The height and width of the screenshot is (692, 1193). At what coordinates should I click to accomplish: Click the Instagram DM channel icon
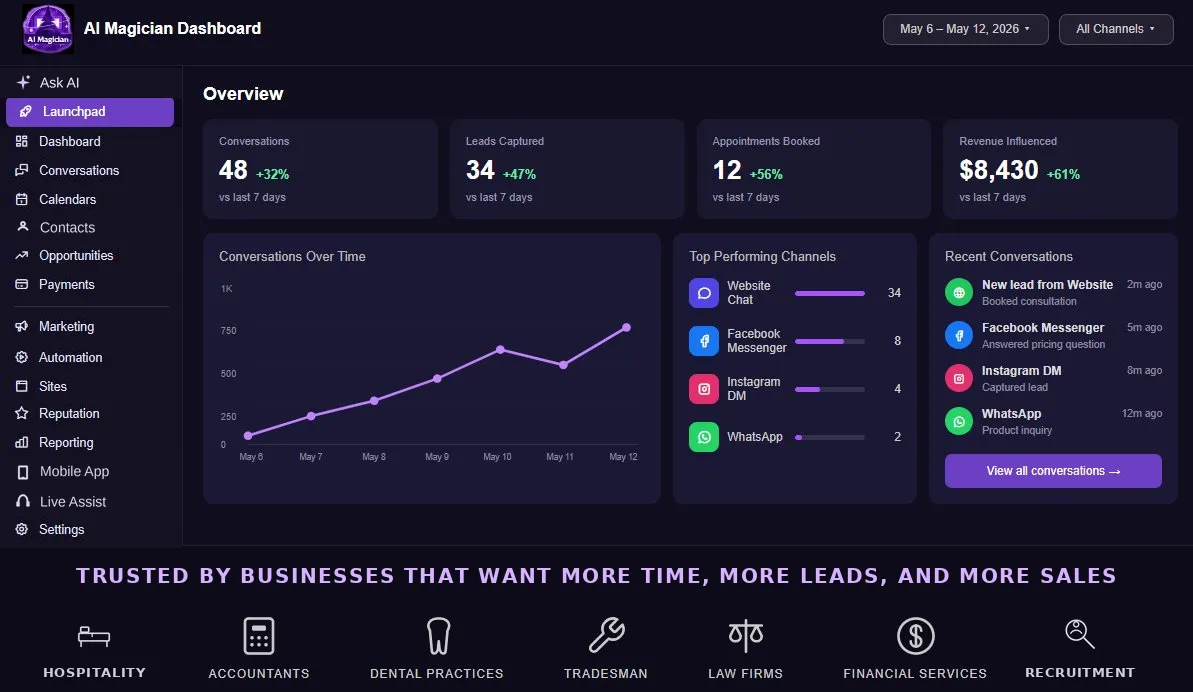pos(704,389)
